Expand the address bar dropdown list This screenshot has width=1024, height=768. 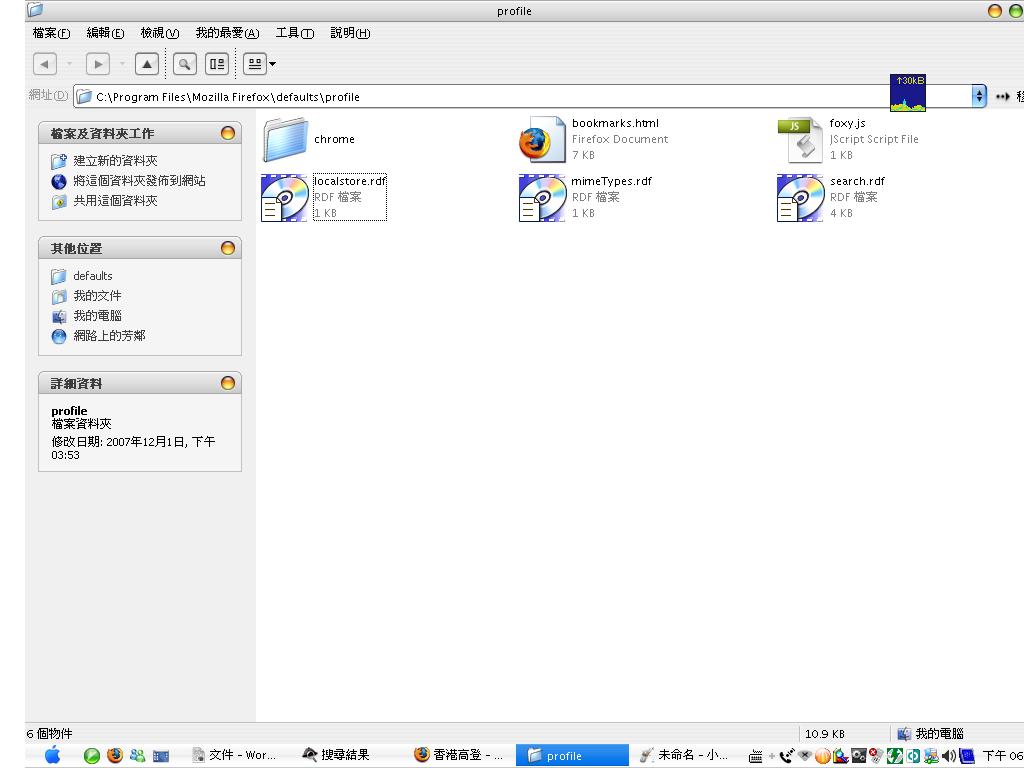coord(979,96)
